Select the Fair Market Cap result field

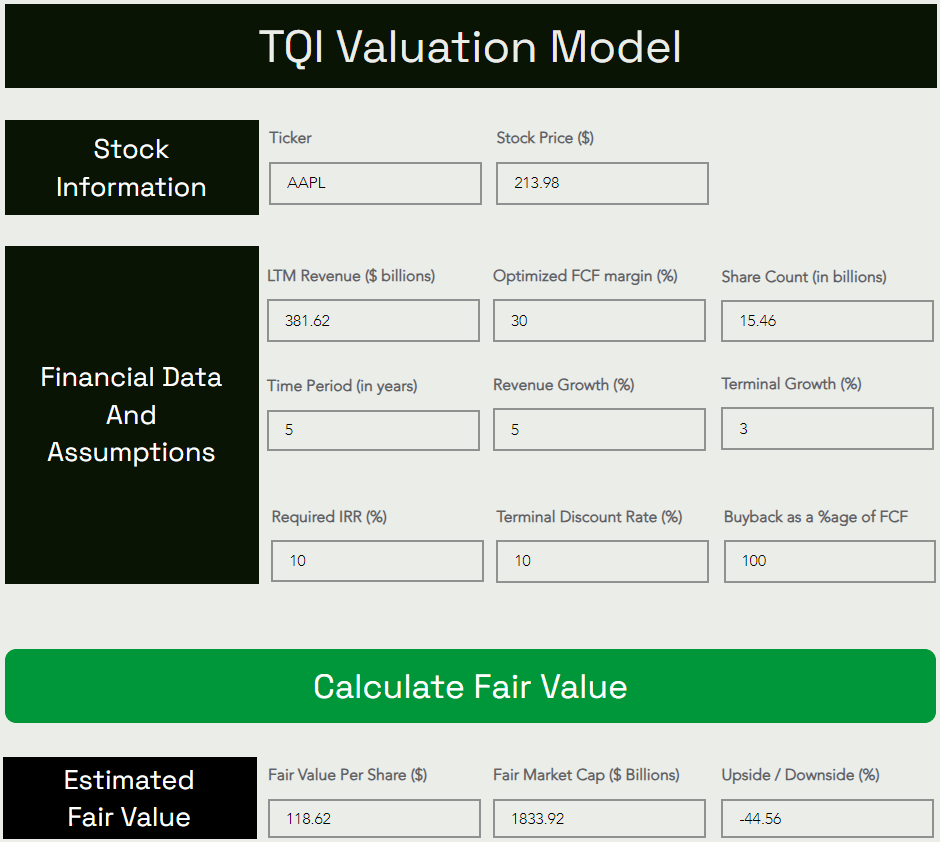coord(599,819)
